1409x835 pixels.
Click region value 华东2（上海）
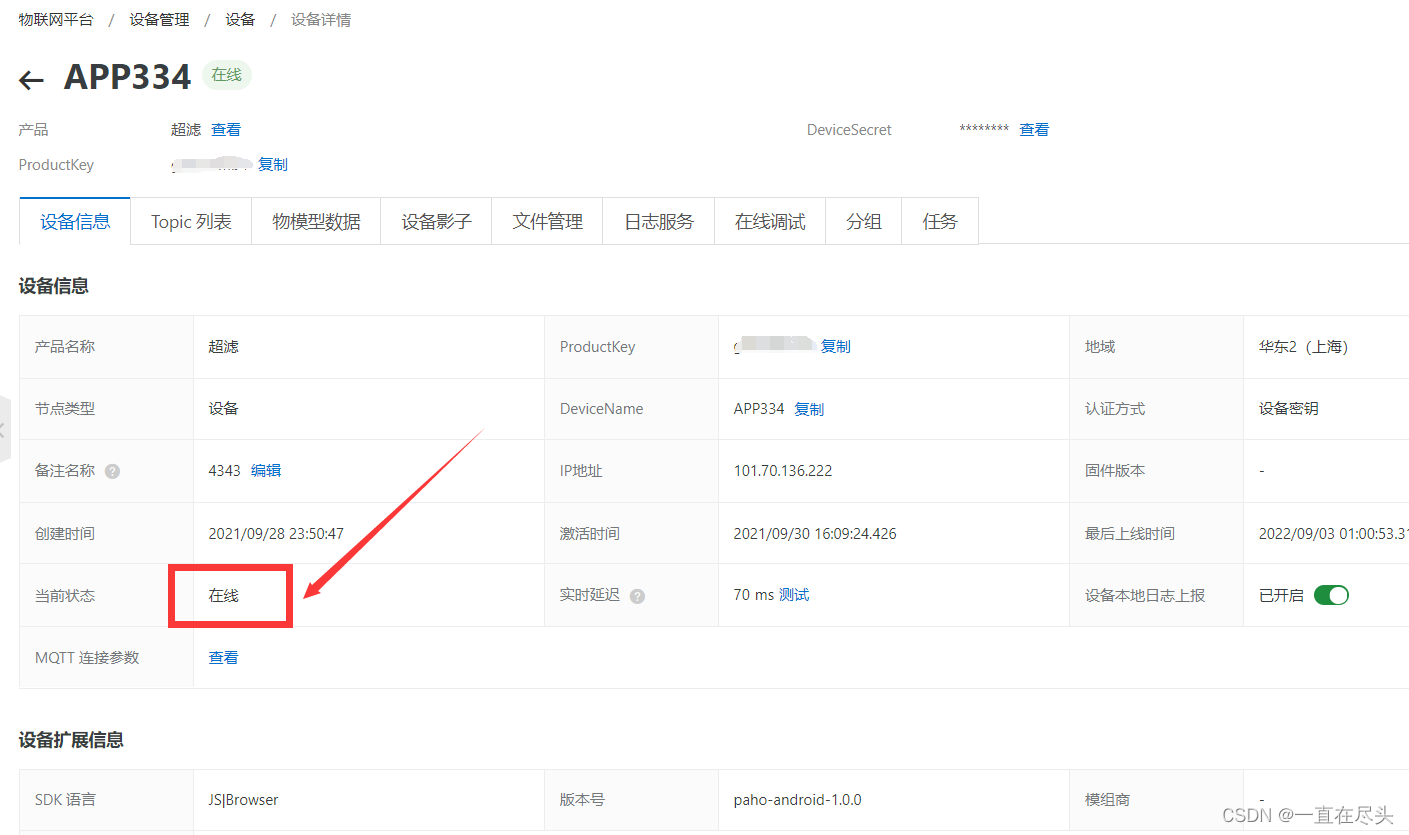tap(1304, 347)
